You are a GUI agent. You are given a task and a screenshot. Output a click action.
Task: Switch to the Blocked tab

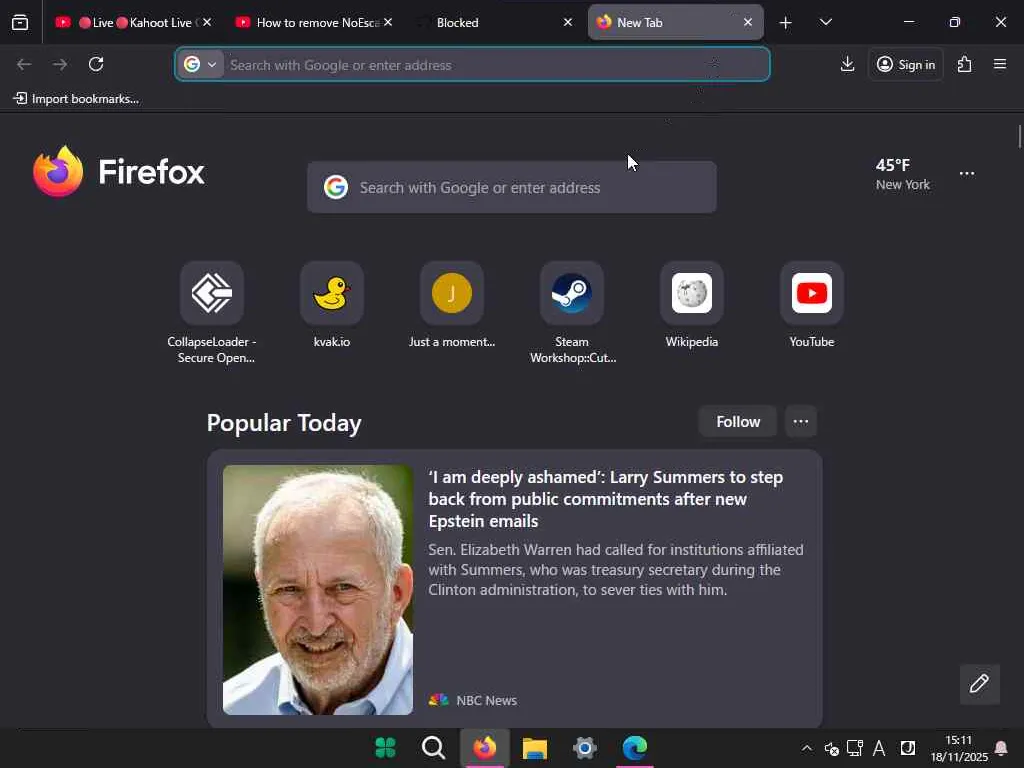(494, 23)
